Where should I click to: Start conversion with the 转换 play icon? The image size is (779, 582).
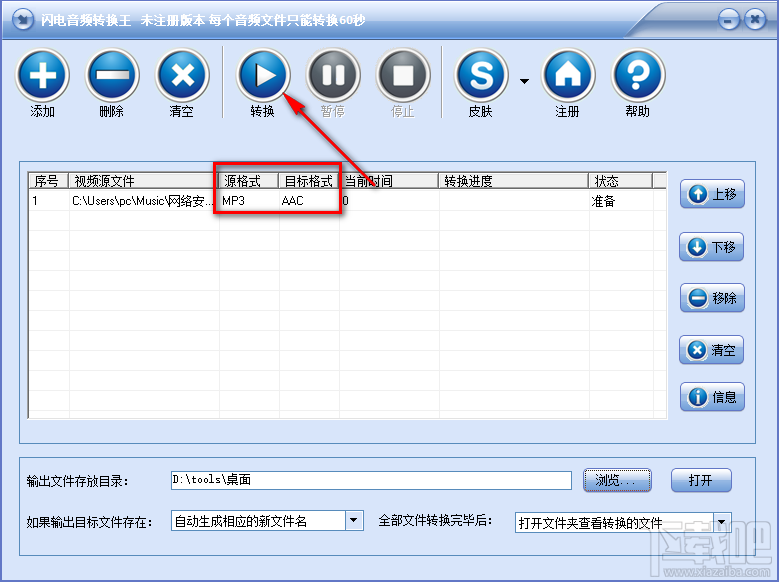263,75
